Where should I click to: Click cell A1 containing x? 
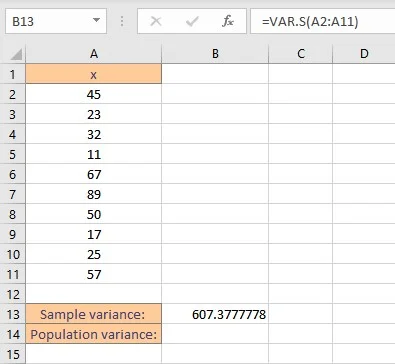pos(94,74)
